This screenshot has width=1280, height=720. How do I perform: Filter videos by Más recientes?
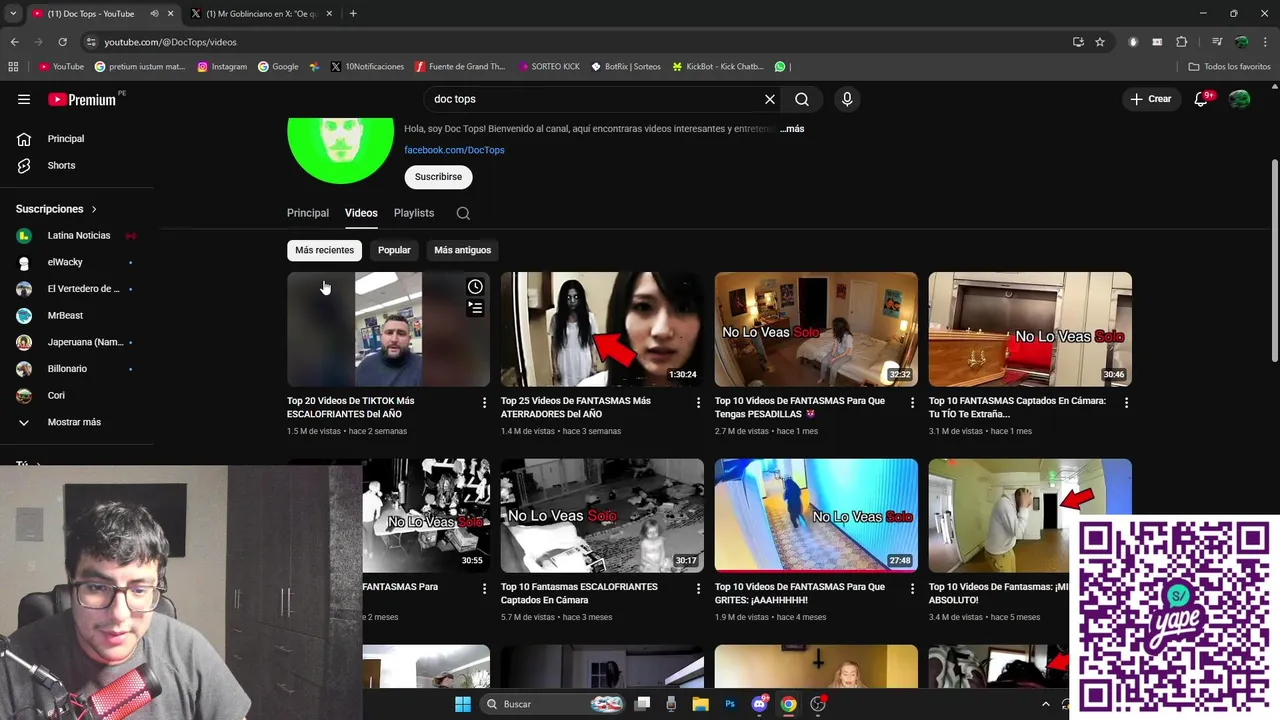324,250
